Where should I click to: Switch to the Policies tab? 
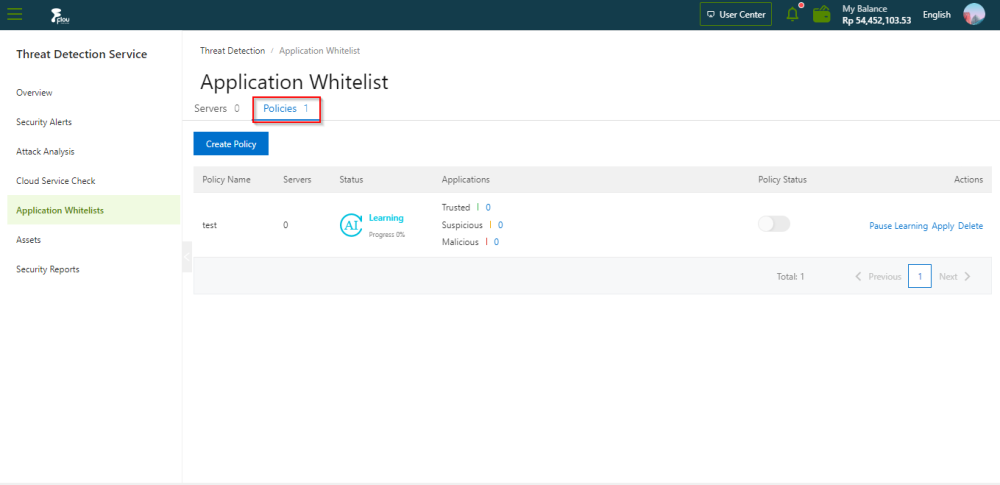(286, 108)
